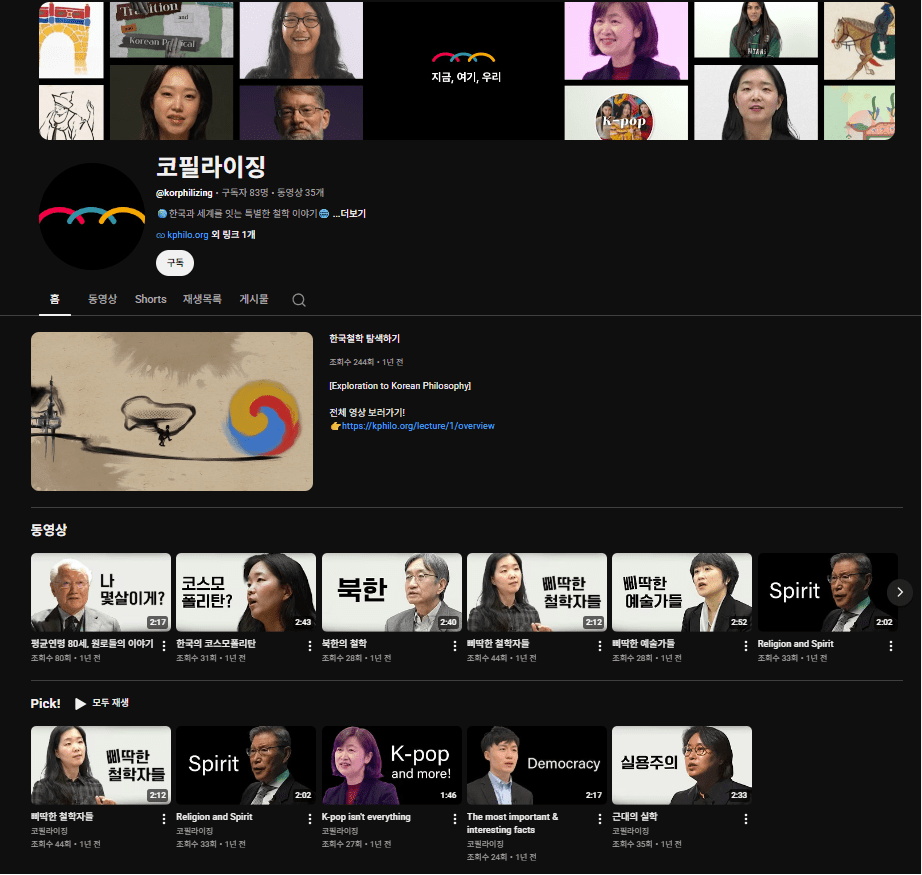Open the 한국철학 탐색하기 video title

365,339
